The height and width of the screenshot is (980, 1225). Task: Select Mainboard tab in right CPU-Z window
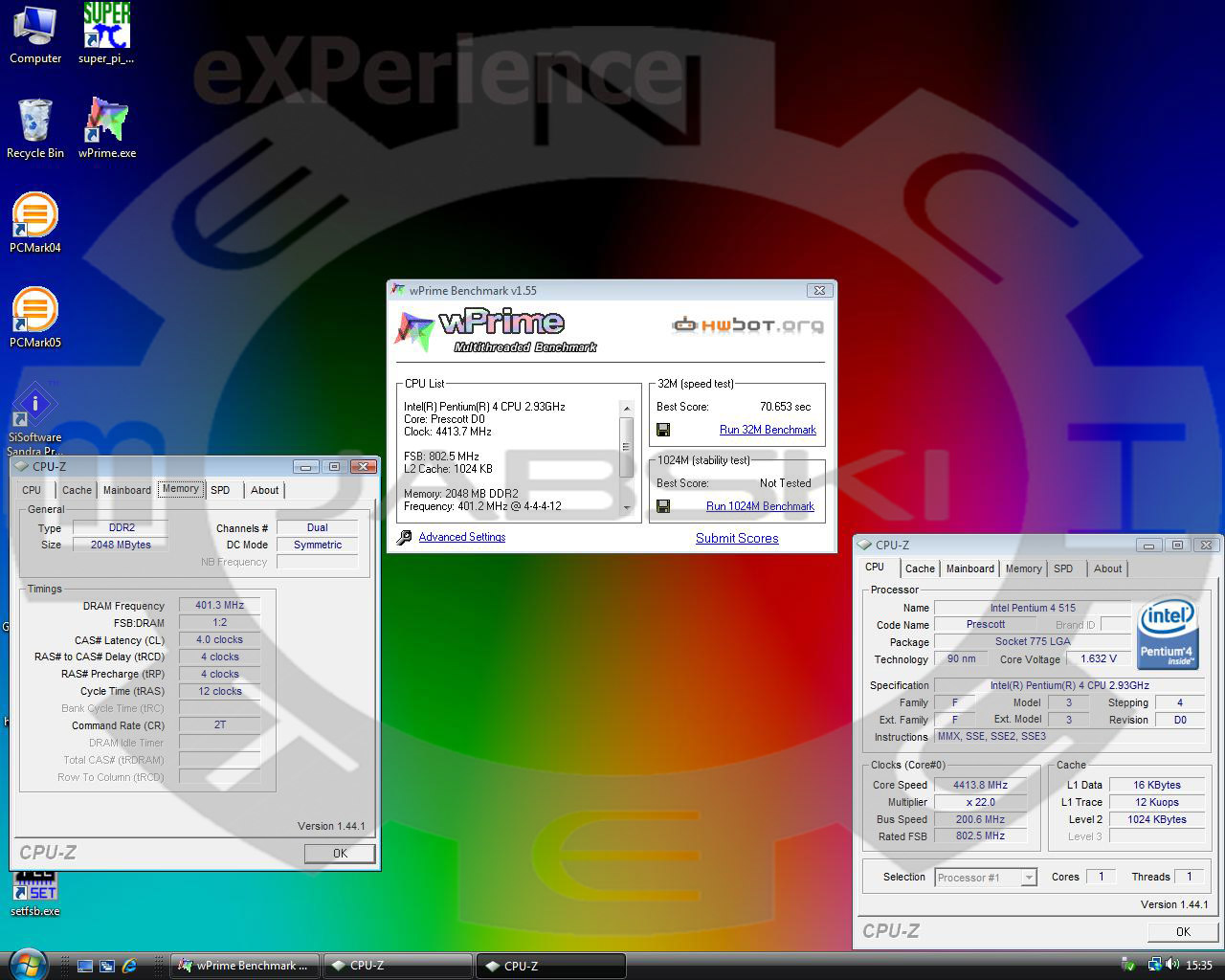970,568
